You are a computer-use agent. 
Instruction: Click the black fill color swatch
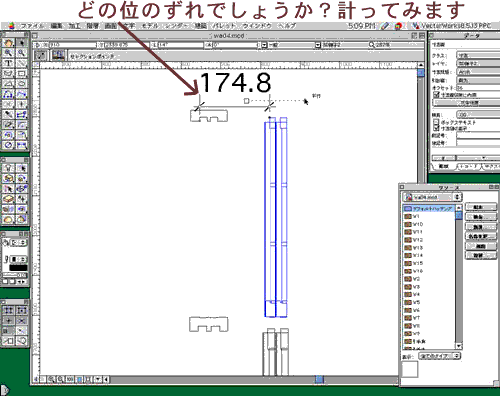[18, 268]
